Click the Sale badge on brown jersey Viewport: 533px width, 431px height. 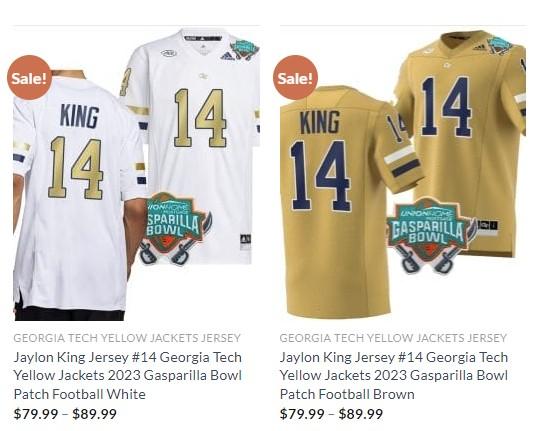pyautogui.click(x=295, y=77)
